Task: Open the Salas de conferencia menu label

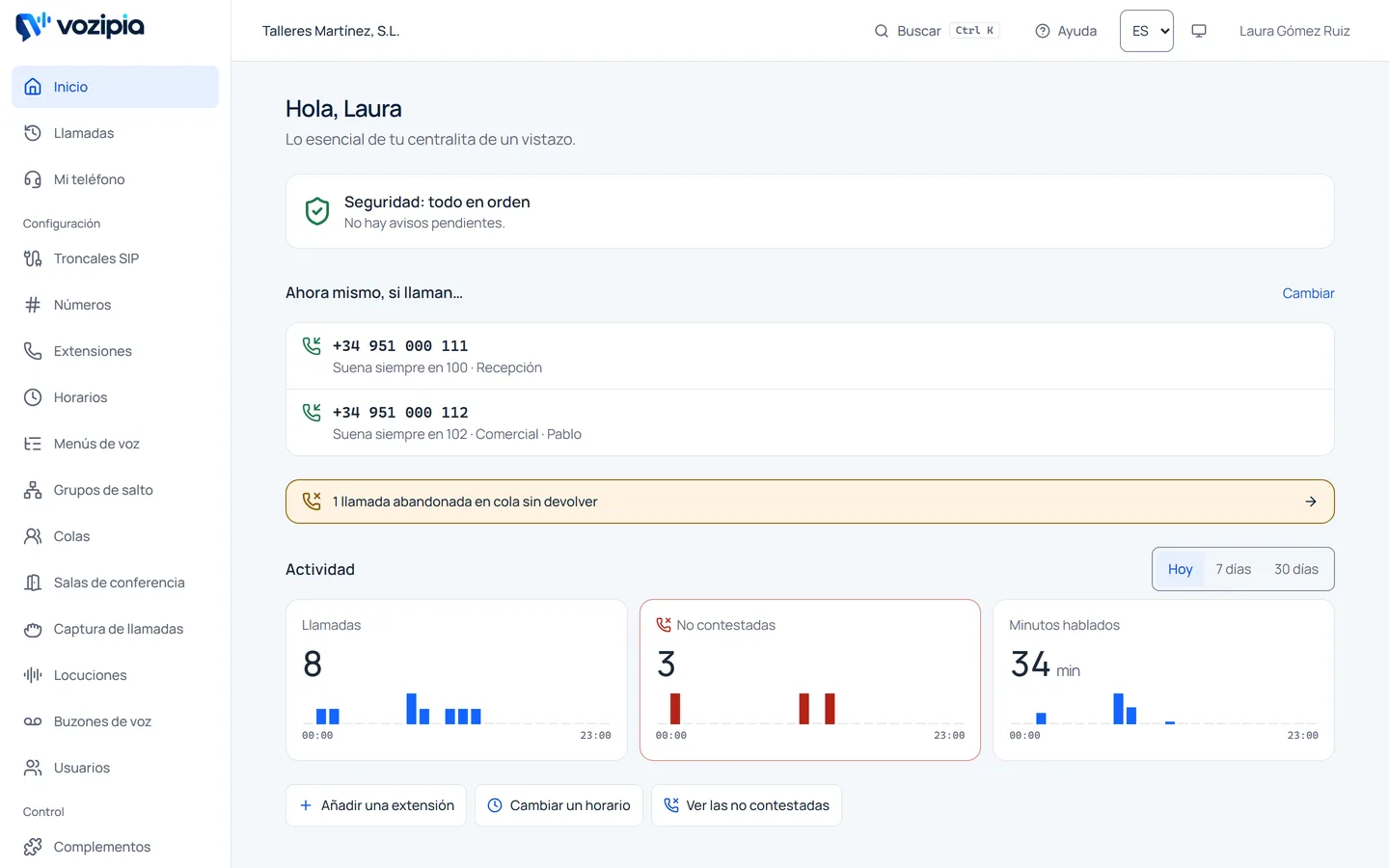Action: coord(120,583)
